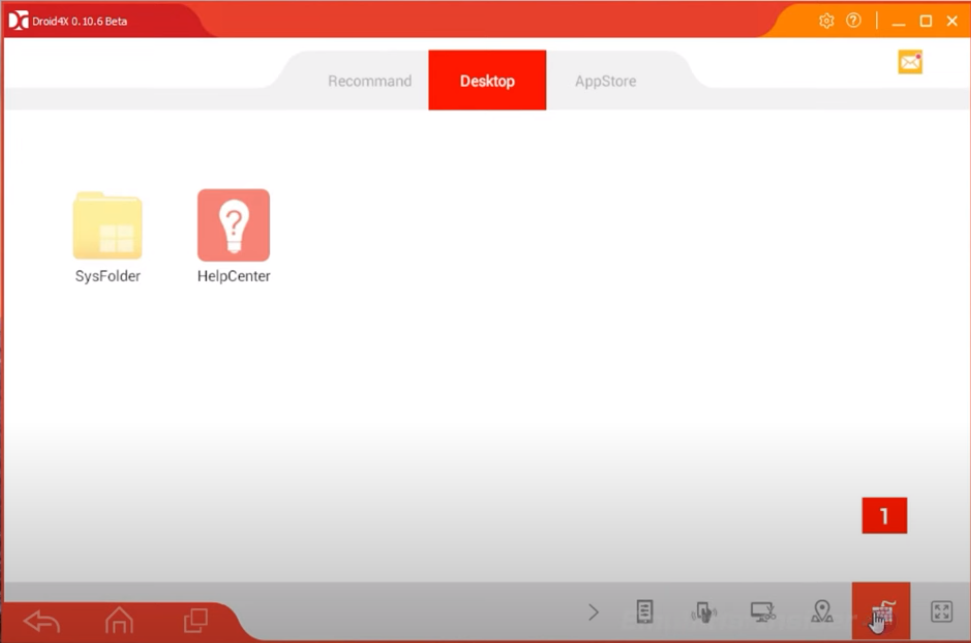Click the tablet document list icon
971x643 pixels.
[x=645, y=612]
